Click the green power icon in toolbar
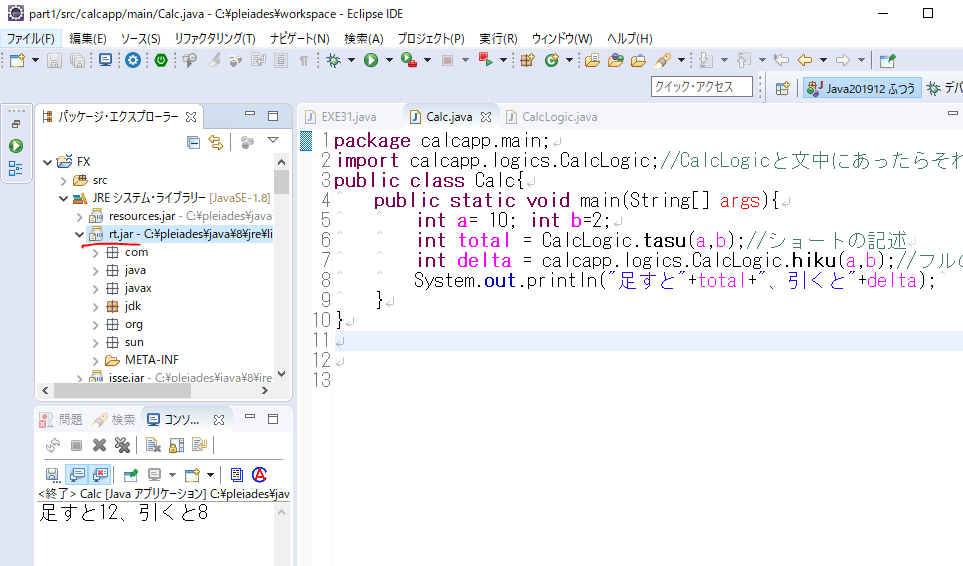The height and width of the screenshot is (566, 963). [x=161, y=61]
